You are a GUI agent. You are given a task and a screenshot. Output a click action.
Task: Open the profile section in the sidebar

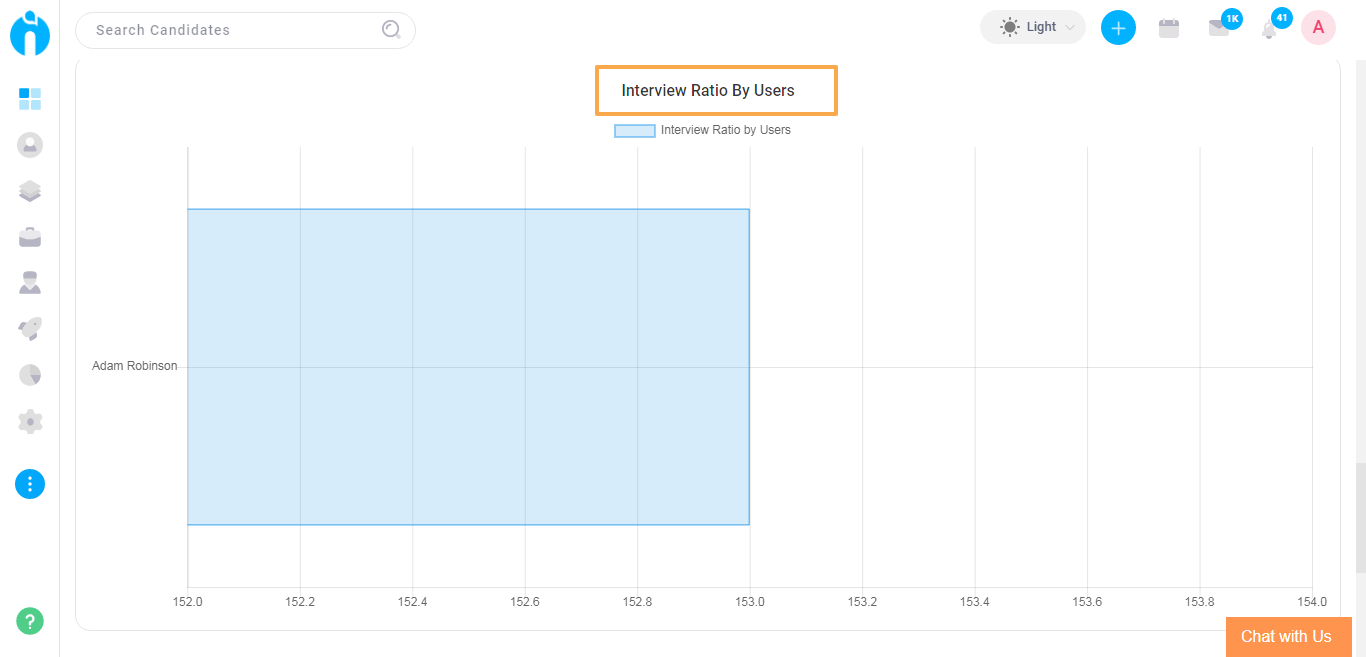click(x=30, y=144)
